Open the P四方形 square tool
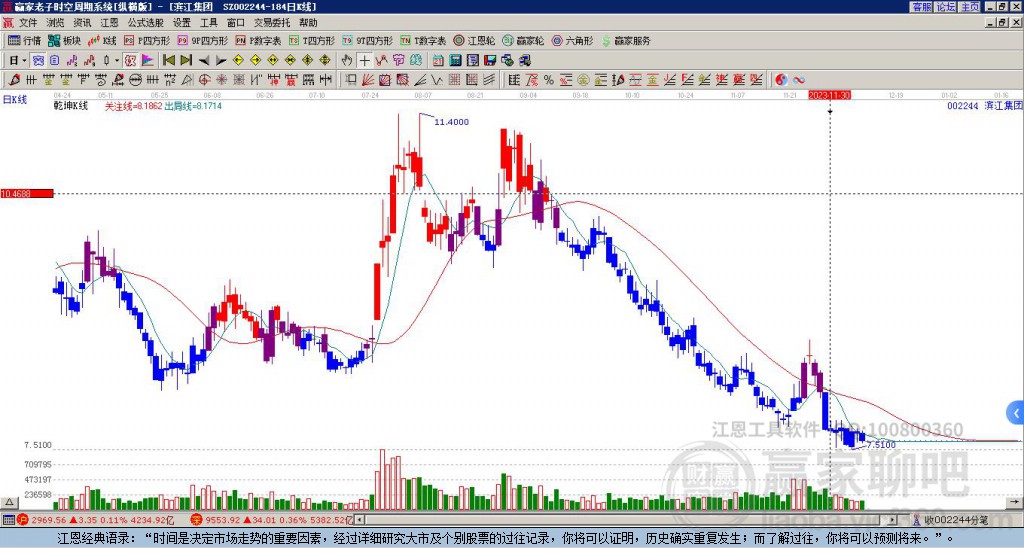Viewport: 1024px width, 548px height. (x=147, y=40)
